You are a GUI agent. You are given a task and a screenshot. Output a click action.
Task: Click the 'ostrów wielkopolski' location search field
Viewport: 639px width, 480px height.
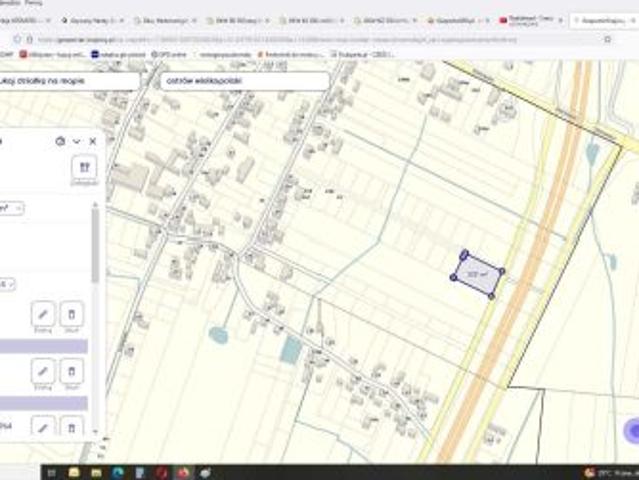(245, 81)
